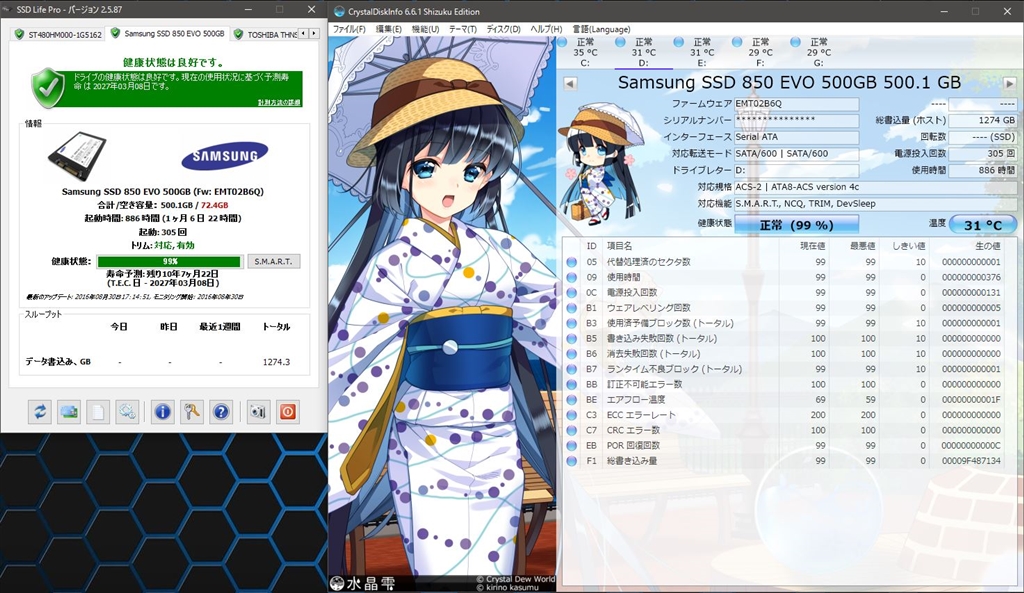Select the ウェアレベリング回数 attribute row
This screenshot has width=1024, height=593.
click(x=784, y=308)
